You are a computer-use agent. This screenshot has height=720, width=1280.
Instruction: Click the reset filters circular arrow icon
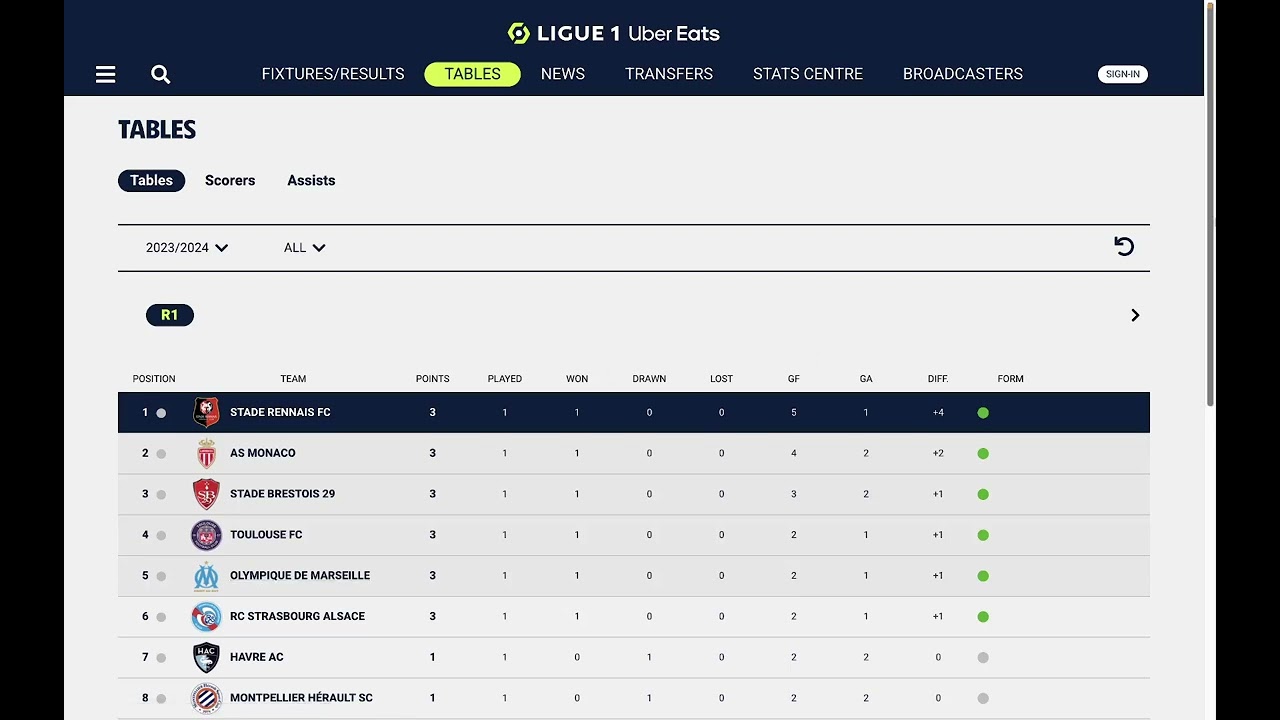point(1124,246)
